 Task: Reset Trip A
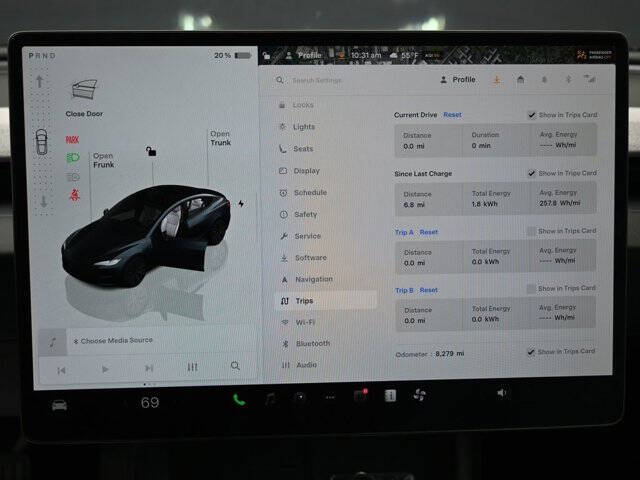[429, 232]
